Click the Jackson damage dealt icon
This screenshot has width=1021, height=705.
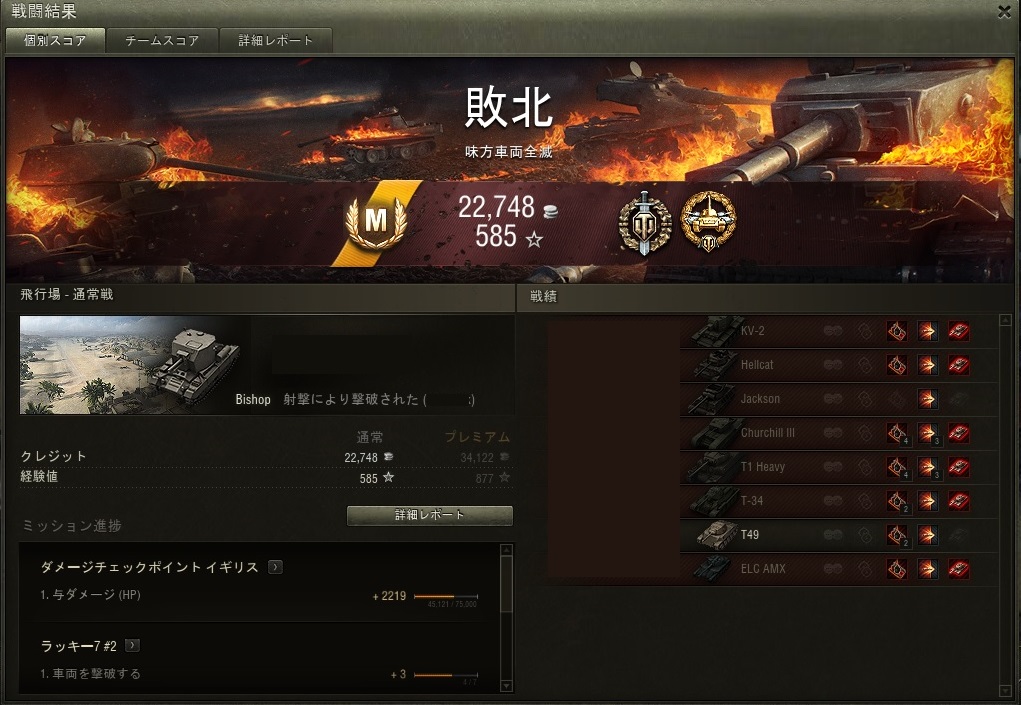click(927, 399)
